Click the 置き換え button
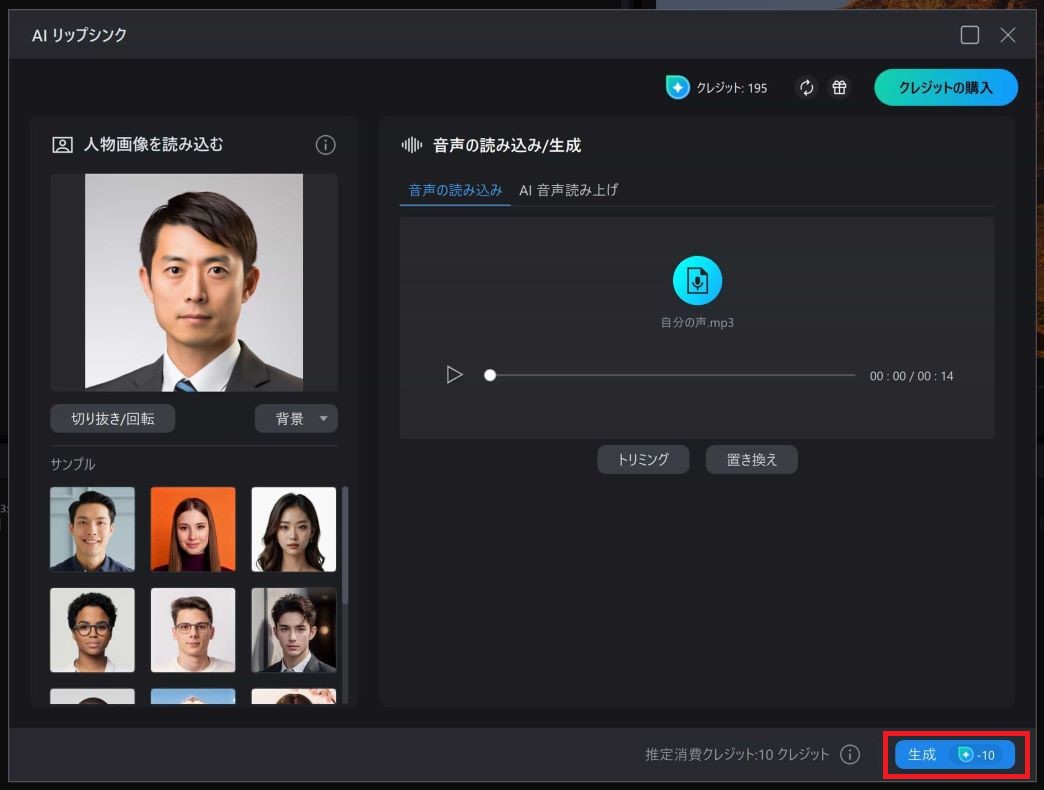 click(x=751, y=459)
